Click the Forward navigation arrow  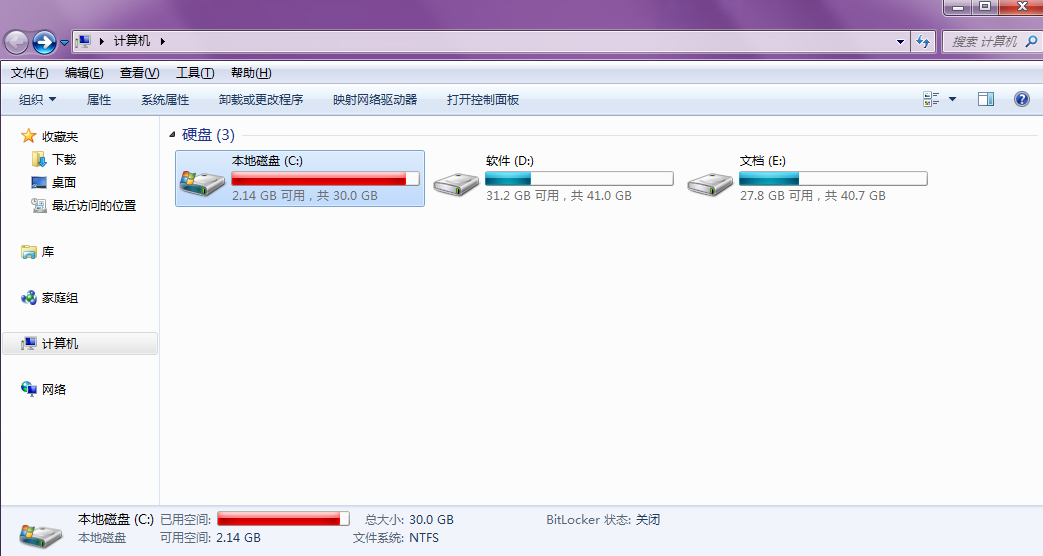(x=45, y=43)
